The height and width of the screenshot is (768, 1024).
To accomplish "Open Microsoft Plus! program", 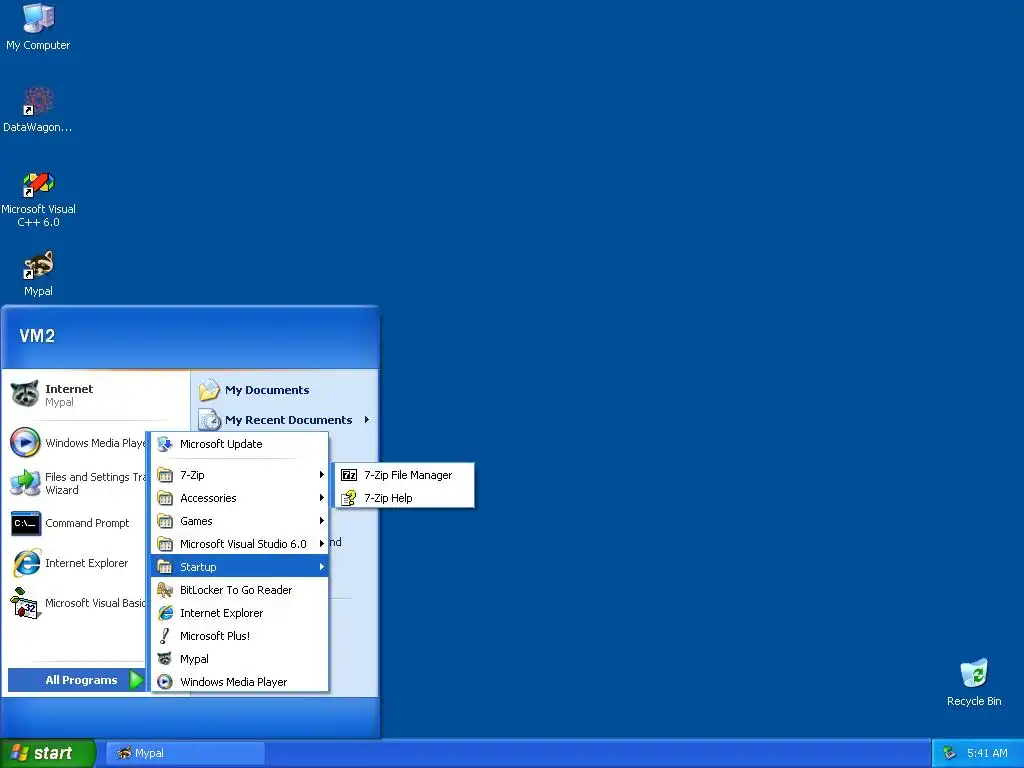I will click(239, 636).
